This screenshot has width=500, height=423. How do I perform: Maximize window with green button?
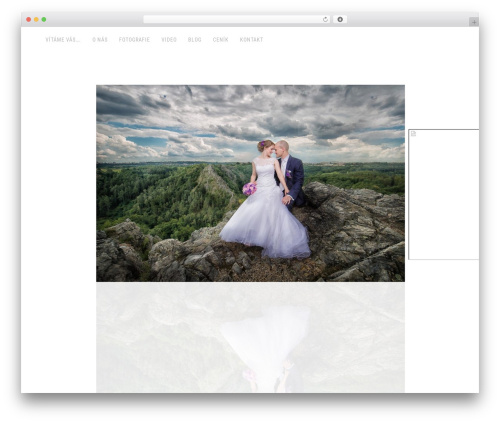44,20
